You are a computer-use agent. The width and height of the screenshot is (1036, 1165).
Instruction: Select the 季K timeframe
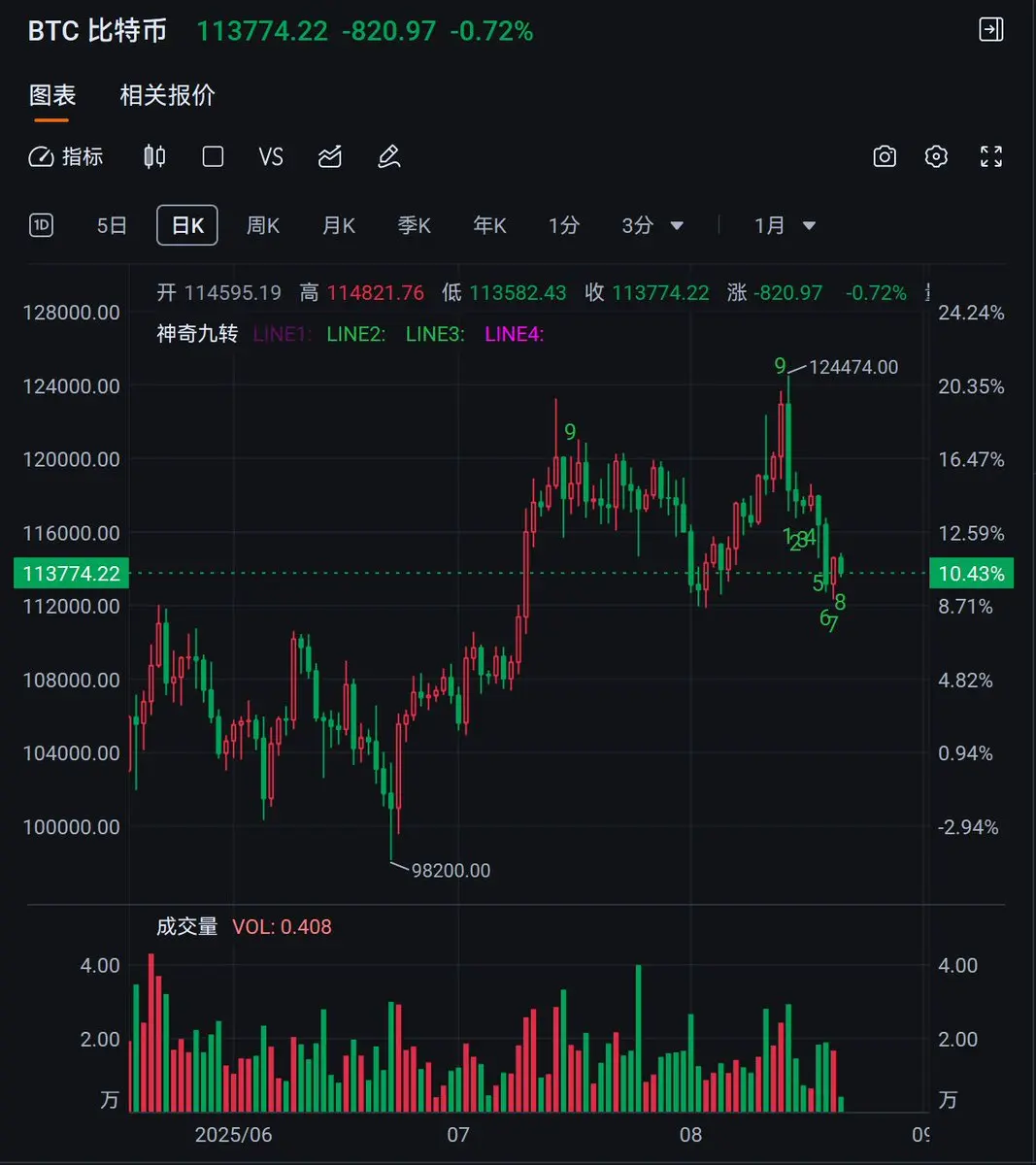415,225
